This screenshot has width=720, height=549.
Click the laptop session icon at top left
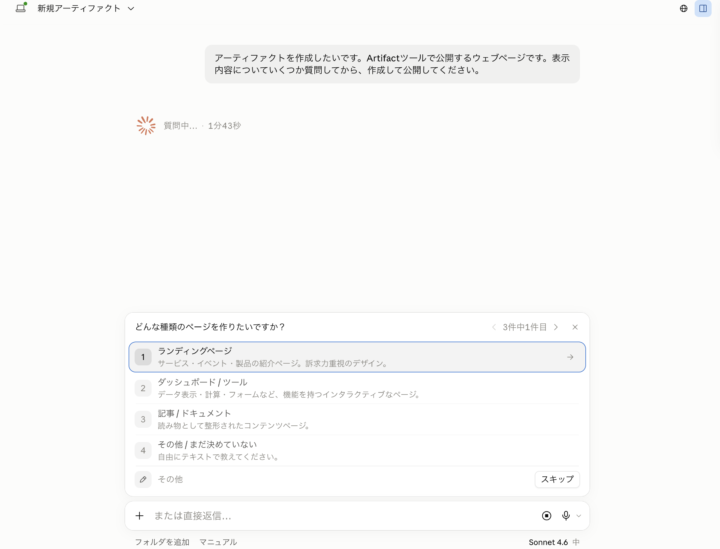coord(21,8)
